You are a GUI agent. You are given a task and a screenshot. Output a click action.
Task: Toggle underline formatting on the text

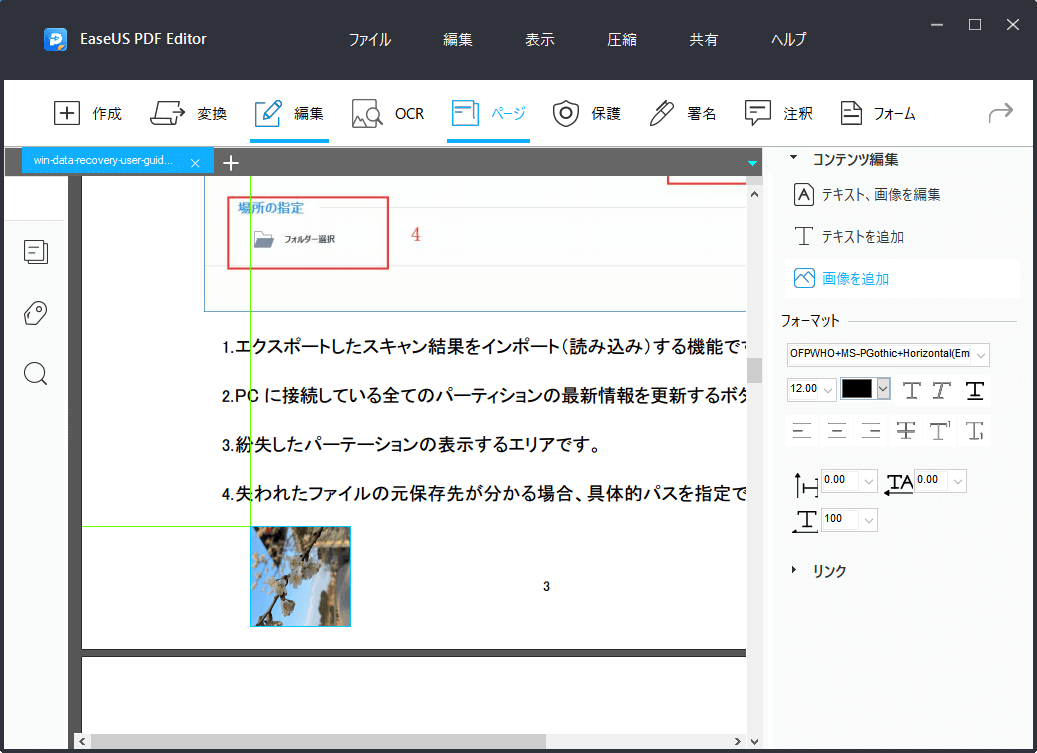pos(974,390)
